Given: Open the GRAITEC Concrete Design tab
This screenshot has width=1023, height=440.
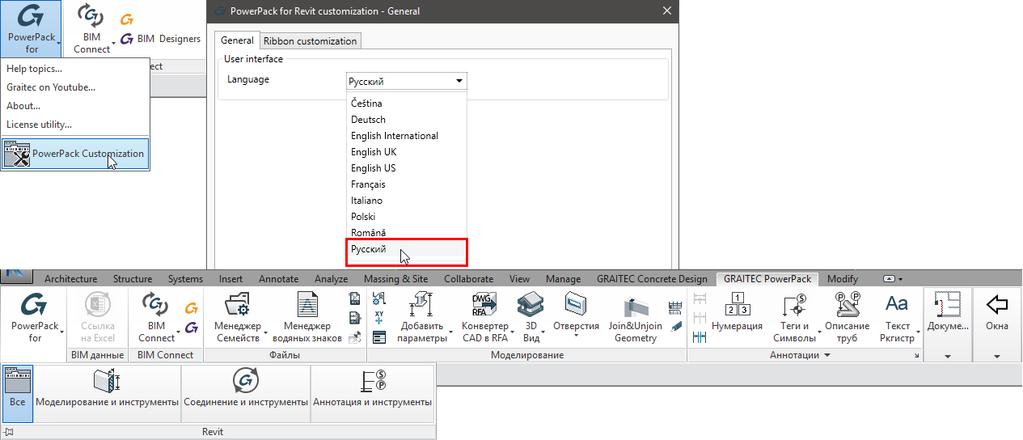Looking at the screenshot, I should point(652,279).
